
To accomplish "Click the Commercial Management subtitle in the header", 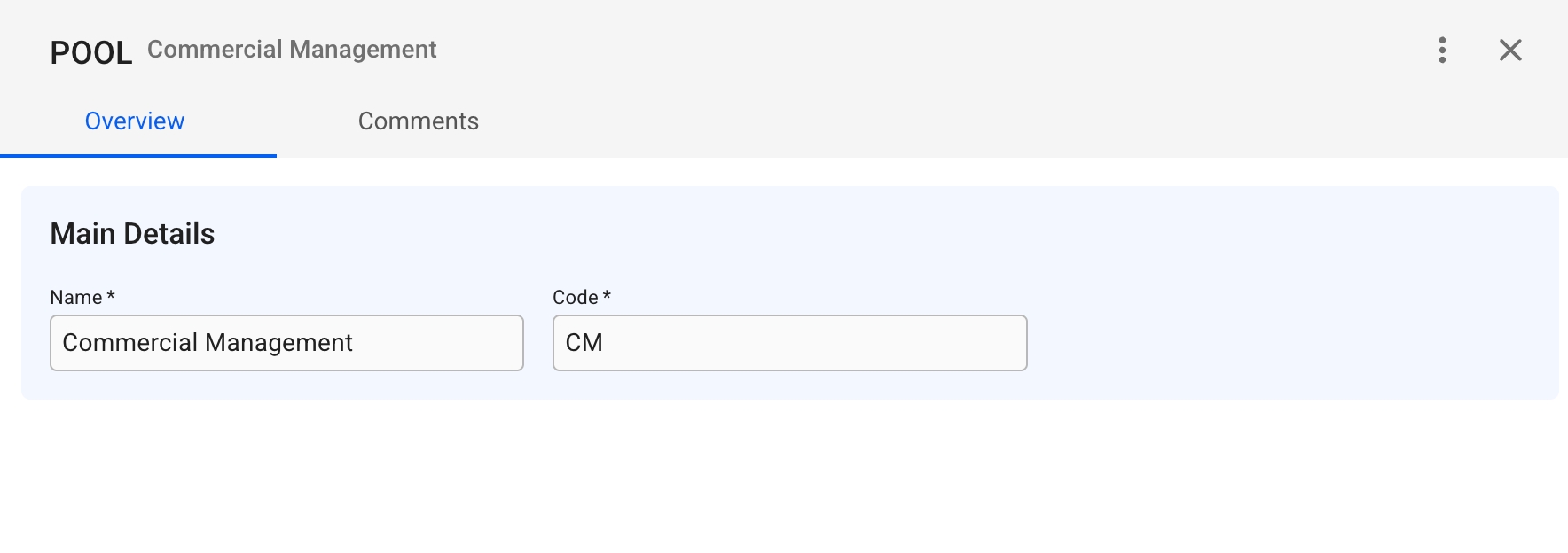I will click(292, 50).
